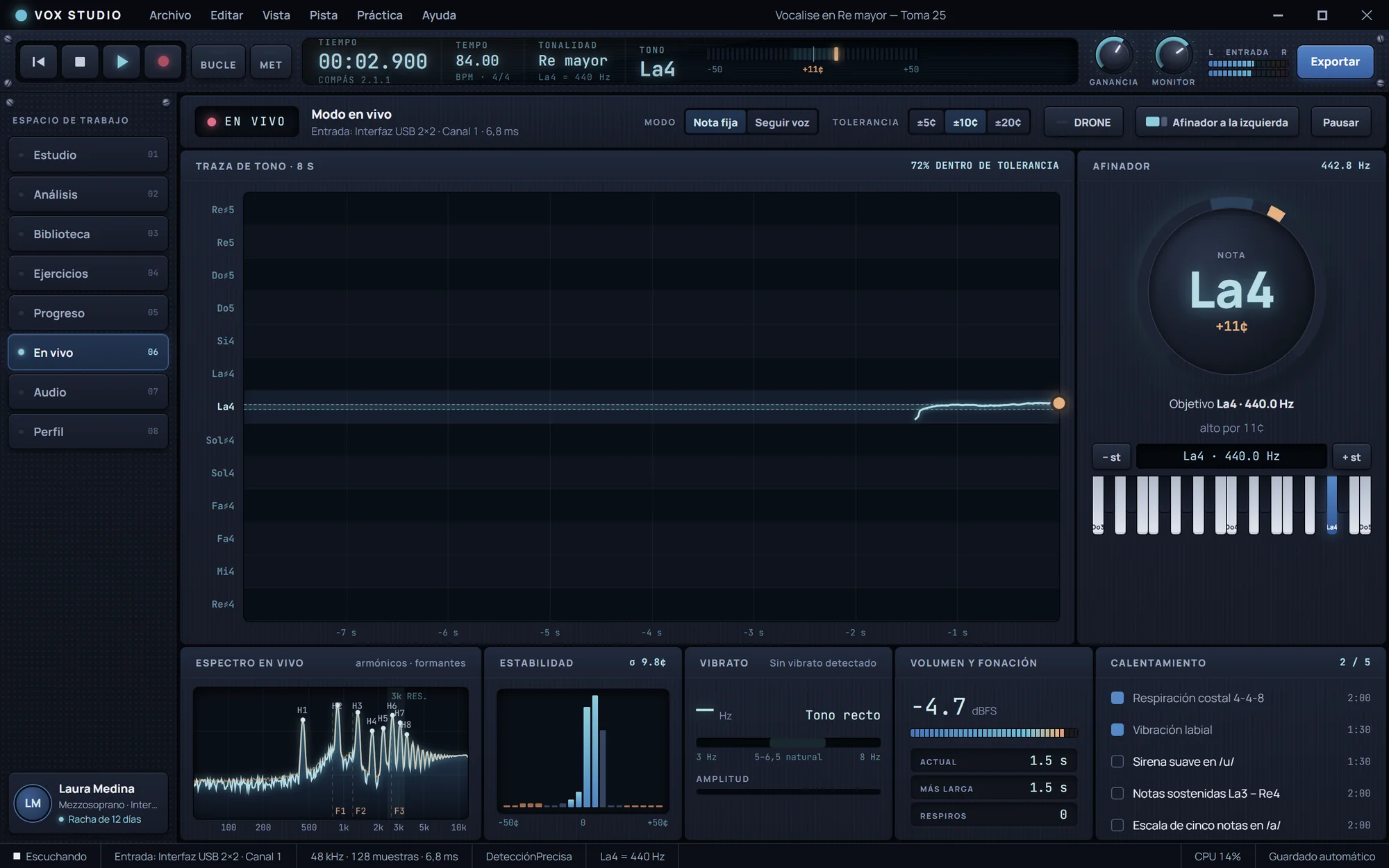Click the EN VIVO live indicator
1389x868 pixels.
click(x=247, y=122)
